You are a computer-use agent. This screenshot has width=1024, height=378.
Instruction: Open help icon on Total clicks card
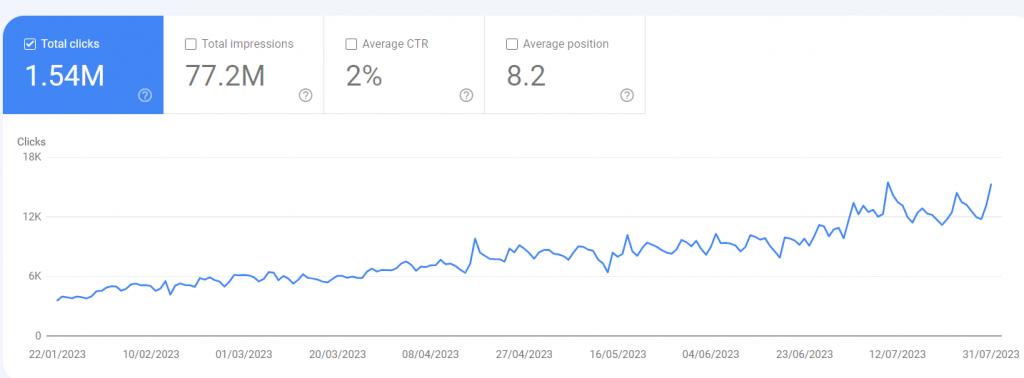tap(145, 95)
